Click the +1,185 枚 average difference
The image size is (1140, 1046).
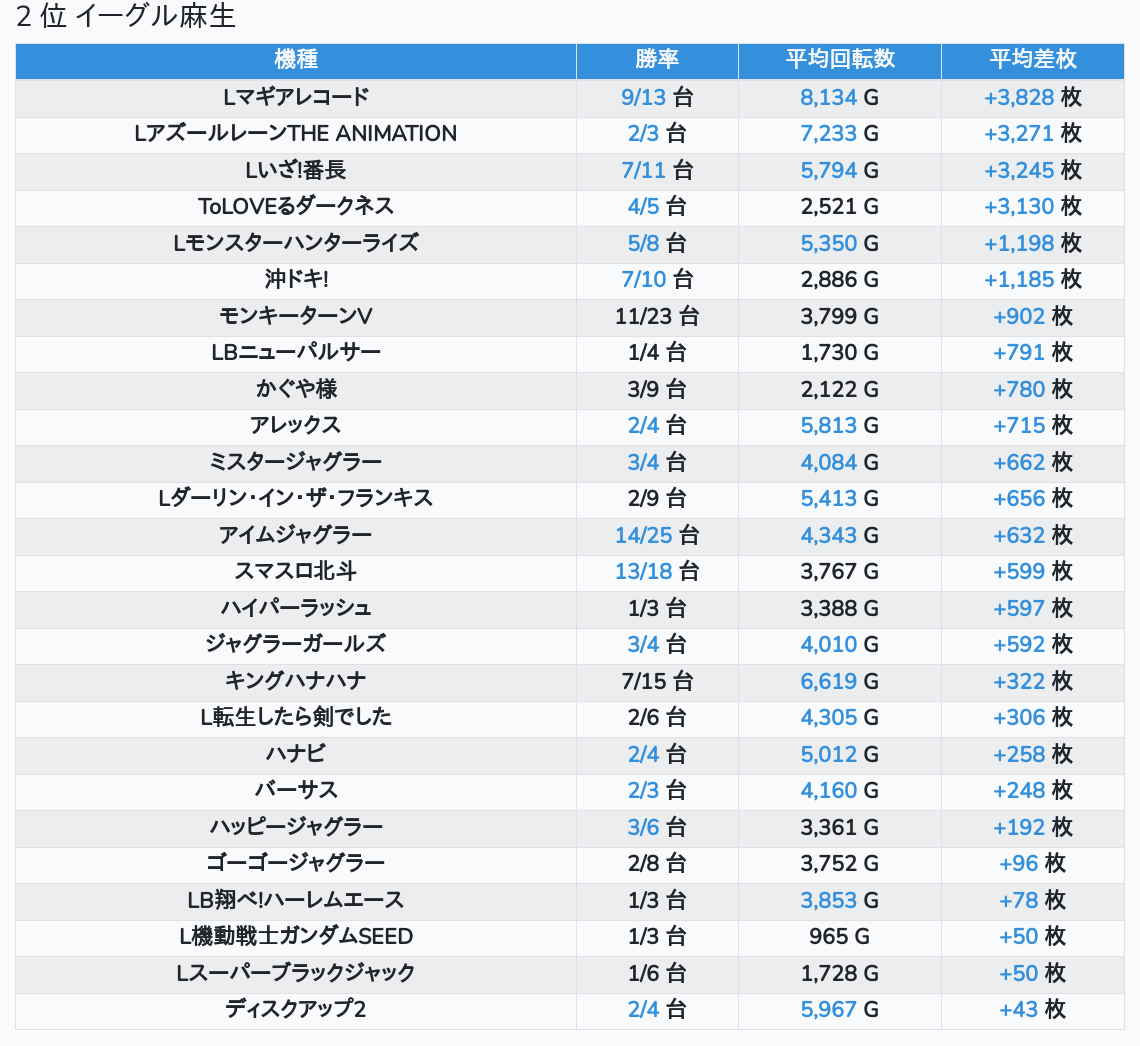[x=1032, y=279]
